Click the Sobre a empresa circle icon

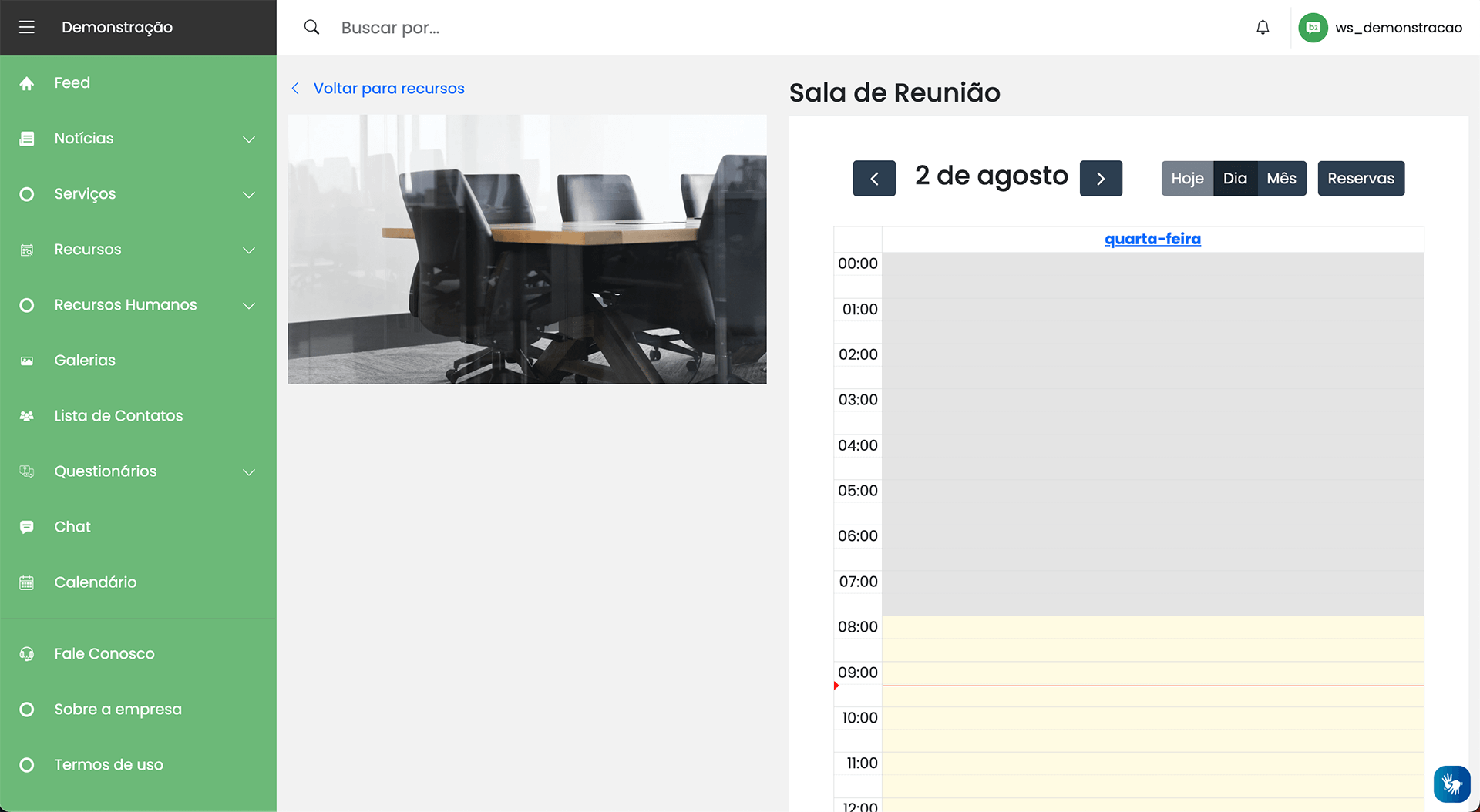click(27, 710)
